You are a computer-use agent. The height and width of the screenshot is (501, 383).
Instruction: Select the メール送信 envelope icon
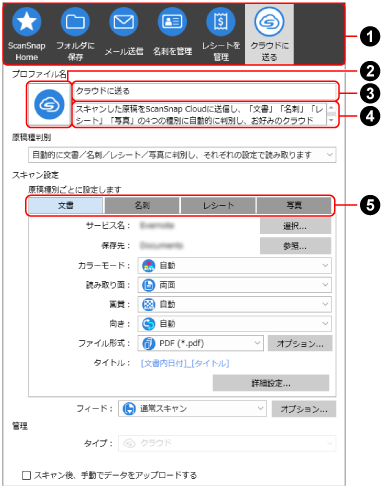pyautogui.click(x=124, y=22)
